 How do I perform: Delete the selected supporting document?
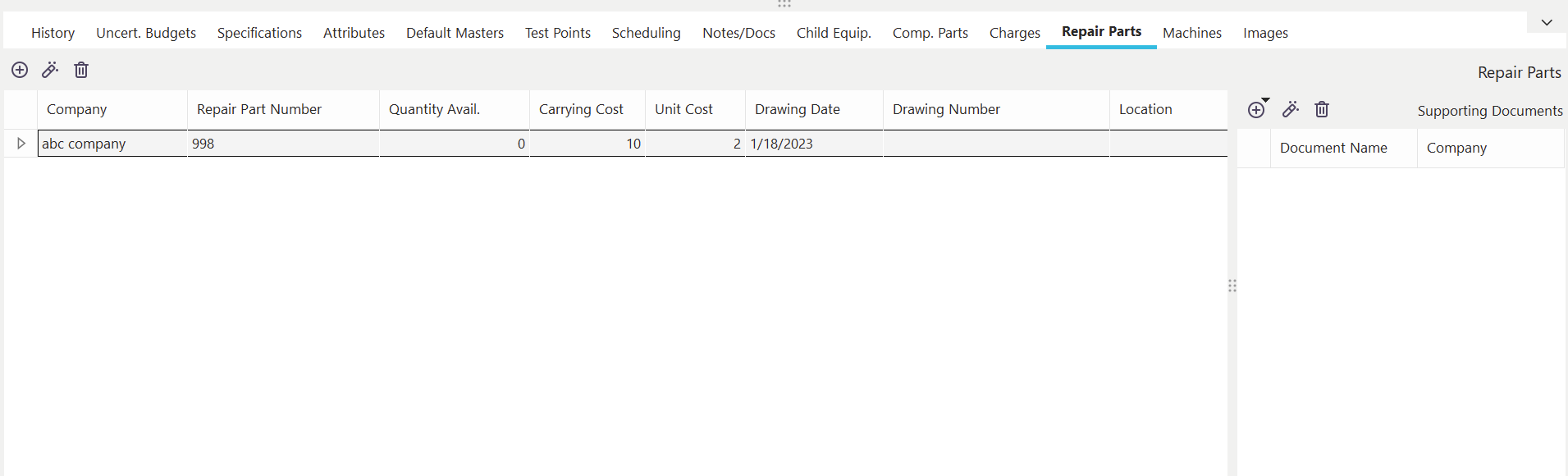coord(1322,109)
